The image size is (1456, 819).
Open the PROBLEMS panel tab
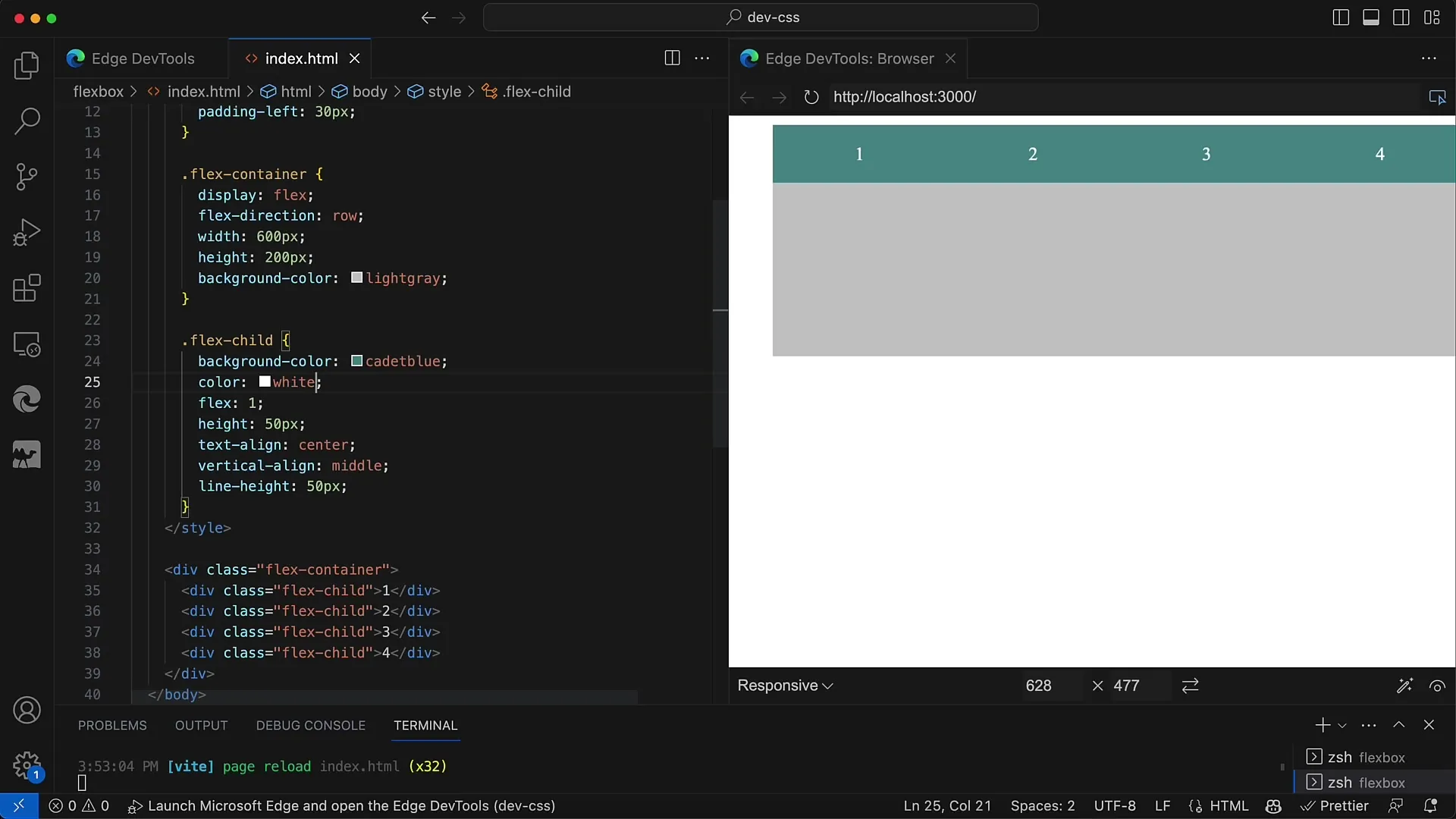(x=112, y=726)
